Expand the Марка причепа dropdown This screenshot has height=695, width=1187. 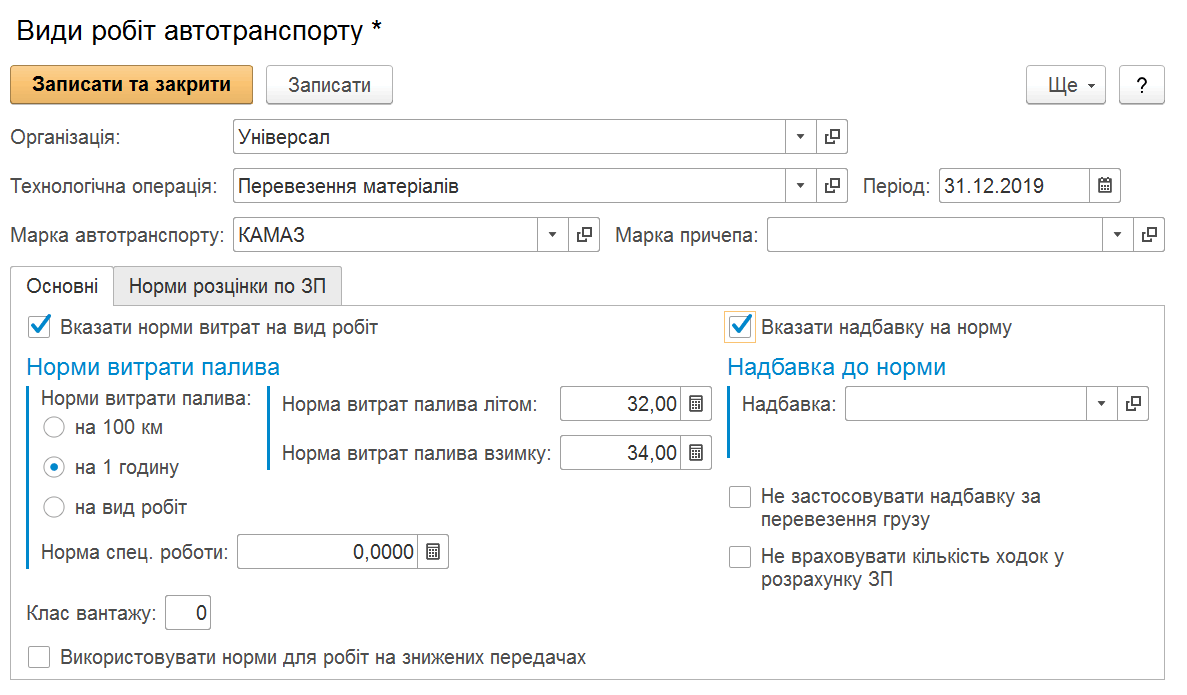[1117, 235]
